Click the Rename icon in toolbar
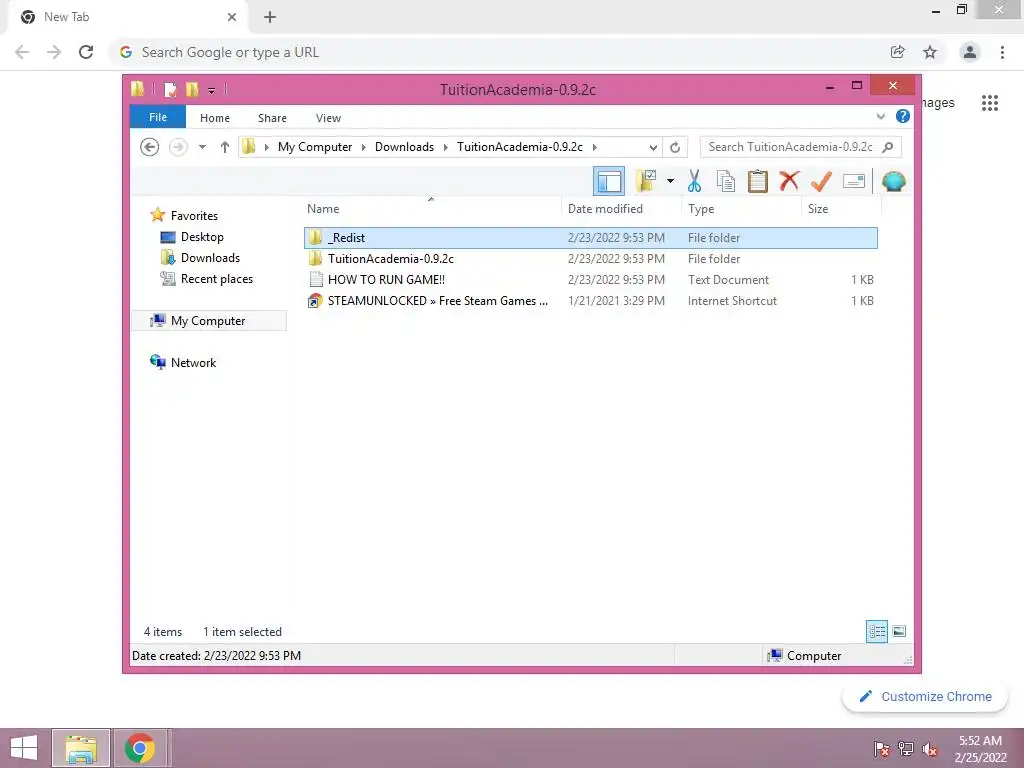This screenshot has height=768, width=1024. click(854, 181)
